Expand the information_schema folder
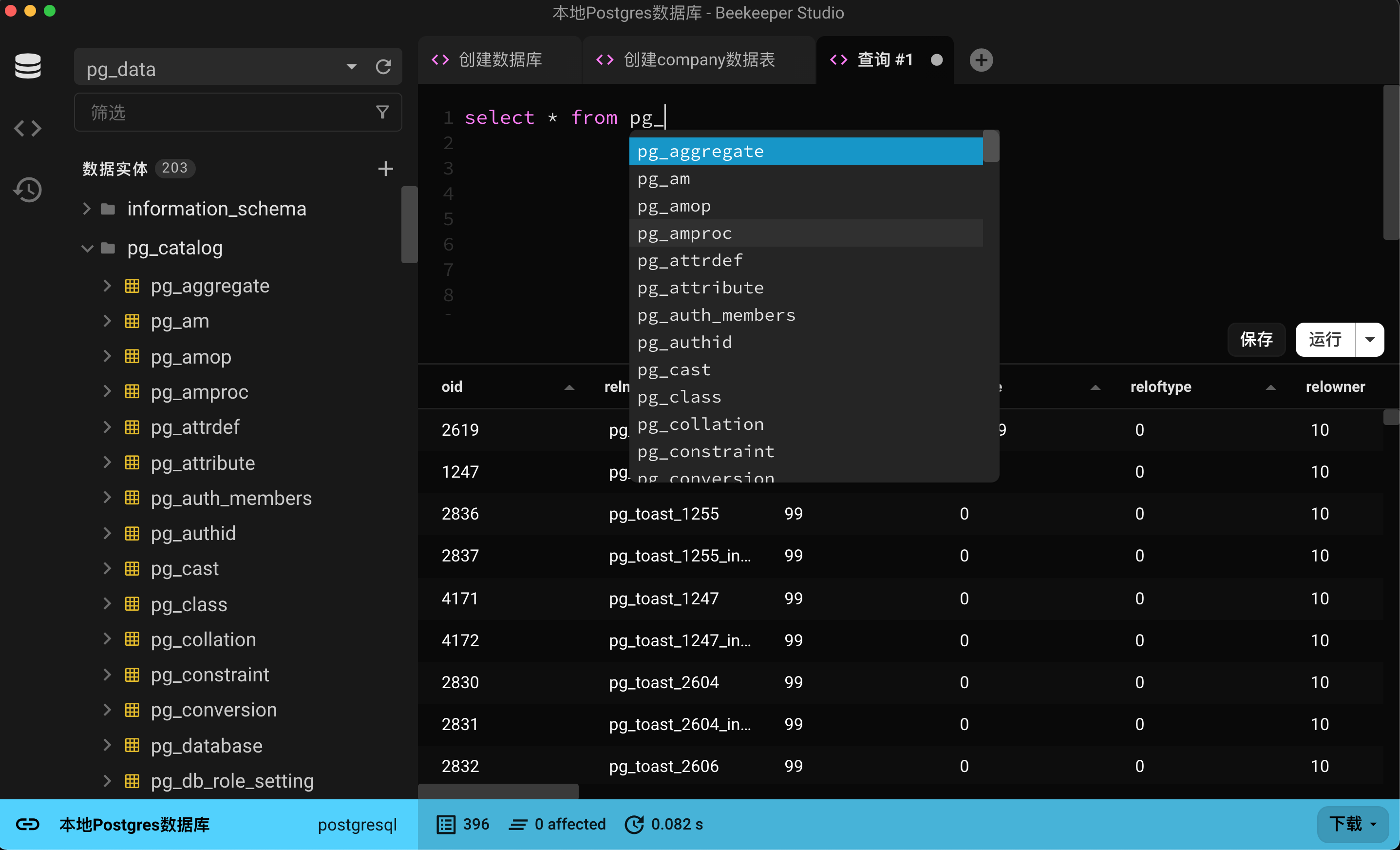The width and height of the screenshot is (1400, 850). click(87, 209)
